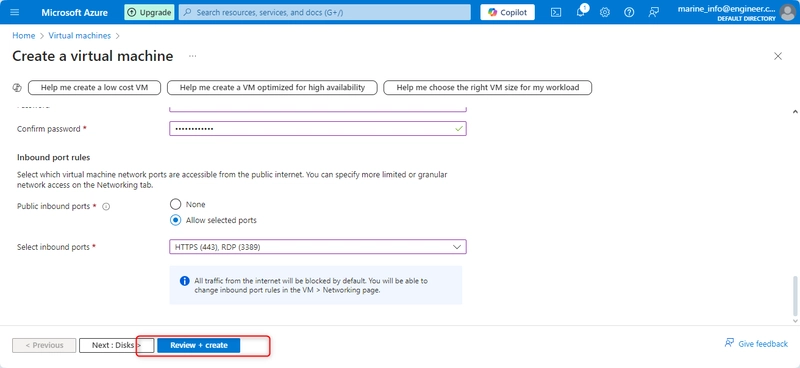Click the Review + create button
800x368 pixels.
point(198,346)
